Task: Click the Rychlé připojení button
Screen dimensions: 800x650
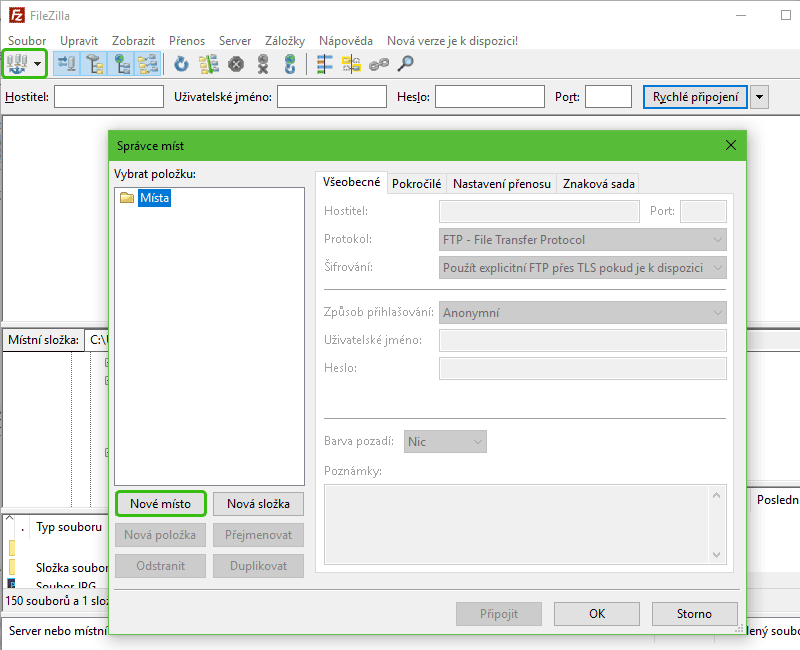Action: (695, 97)
